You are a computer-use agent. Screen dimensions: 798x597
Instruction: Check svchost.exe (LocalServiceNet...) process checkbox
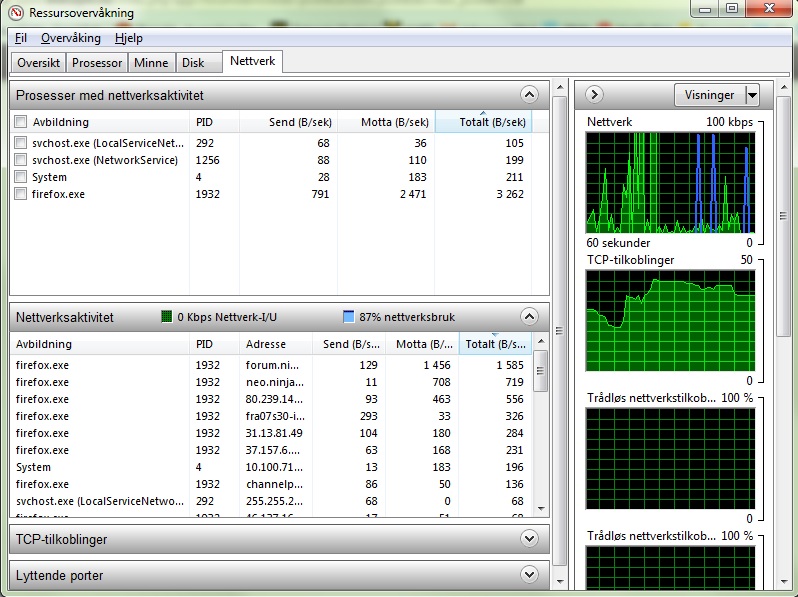(20, 143)
